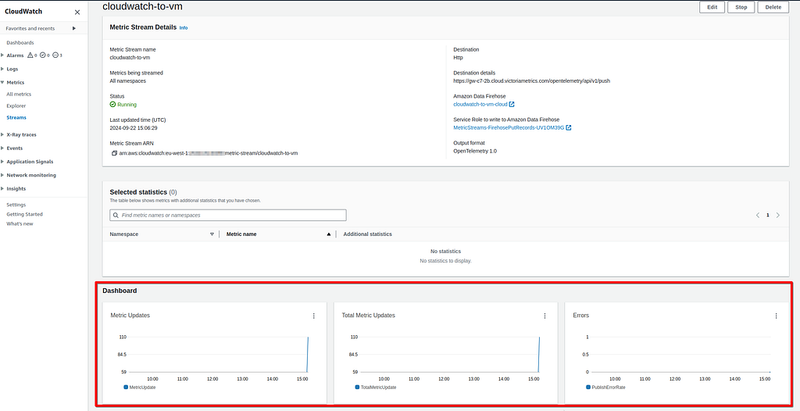Open CloudWatch Settings
The width and height of the screenshot is (800, 411).
16,204
